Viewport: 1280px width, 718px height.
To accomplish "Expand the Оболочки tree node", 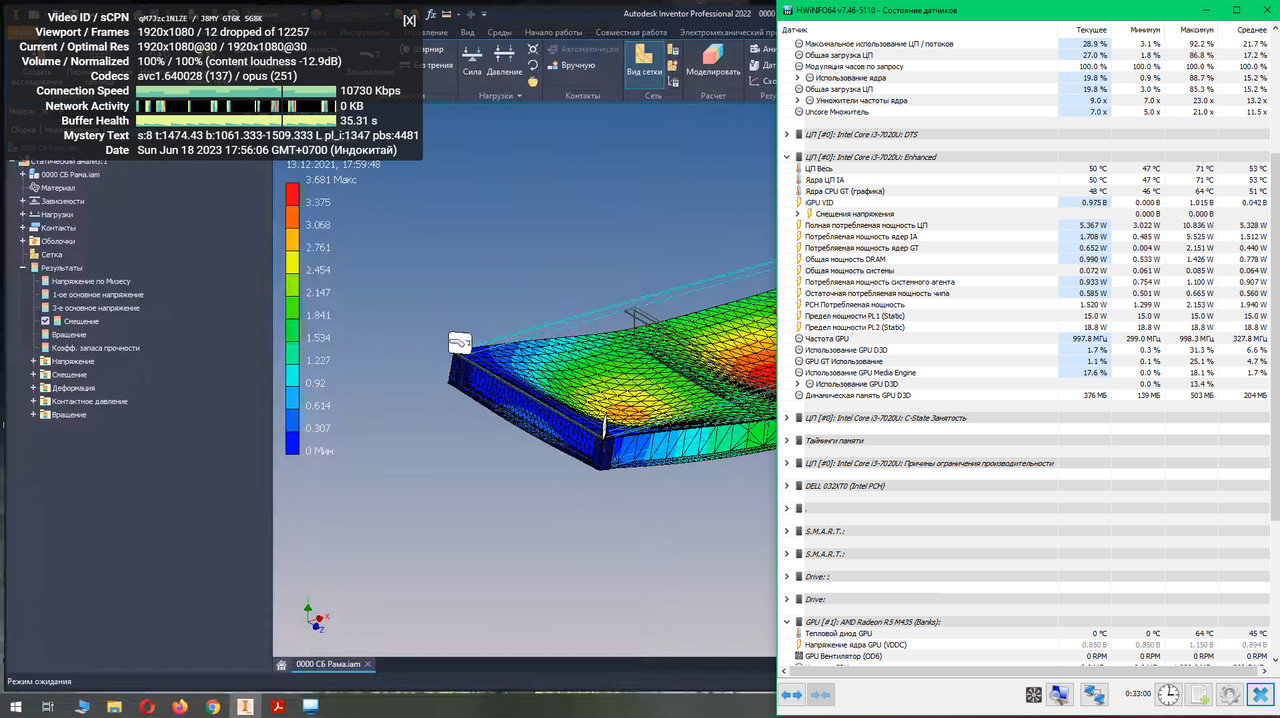I will pos(23,241).
